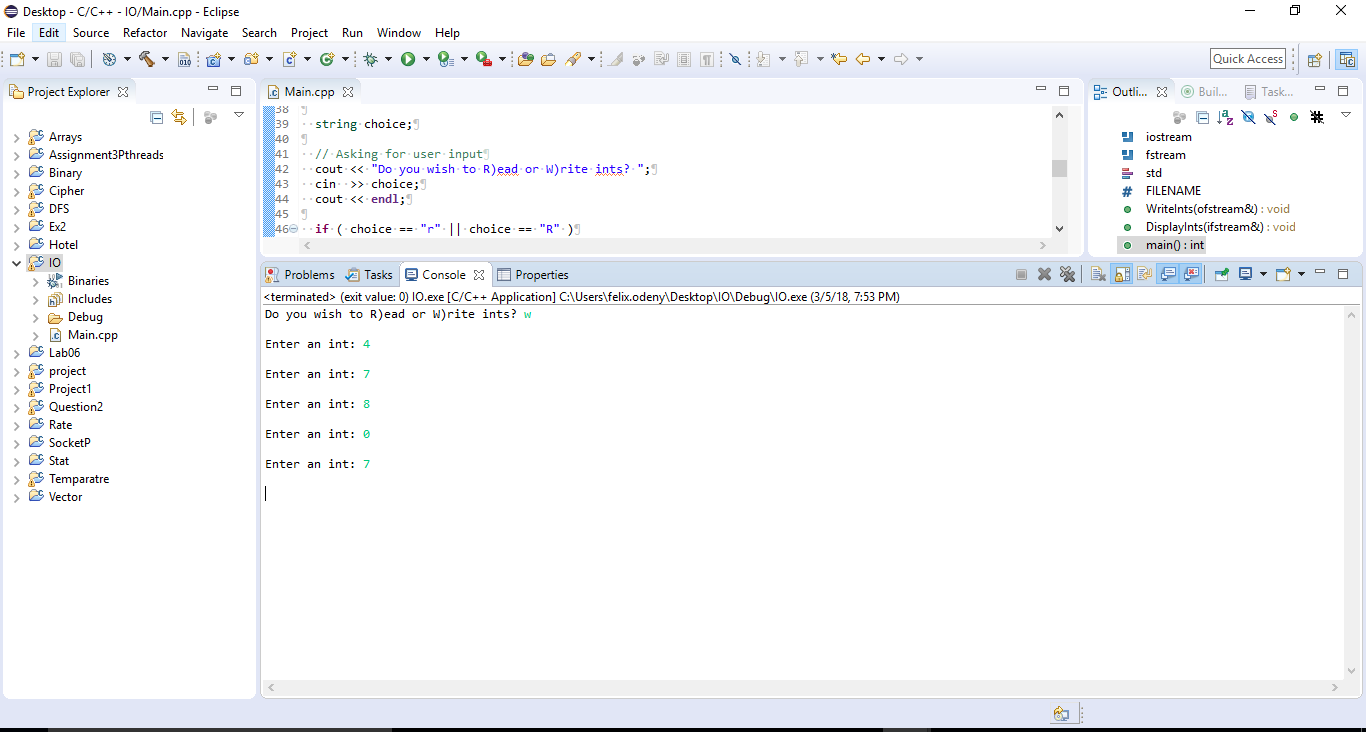Open the Refactor menu
This screenshot has width=1366, height=732.
click(145, 33)
